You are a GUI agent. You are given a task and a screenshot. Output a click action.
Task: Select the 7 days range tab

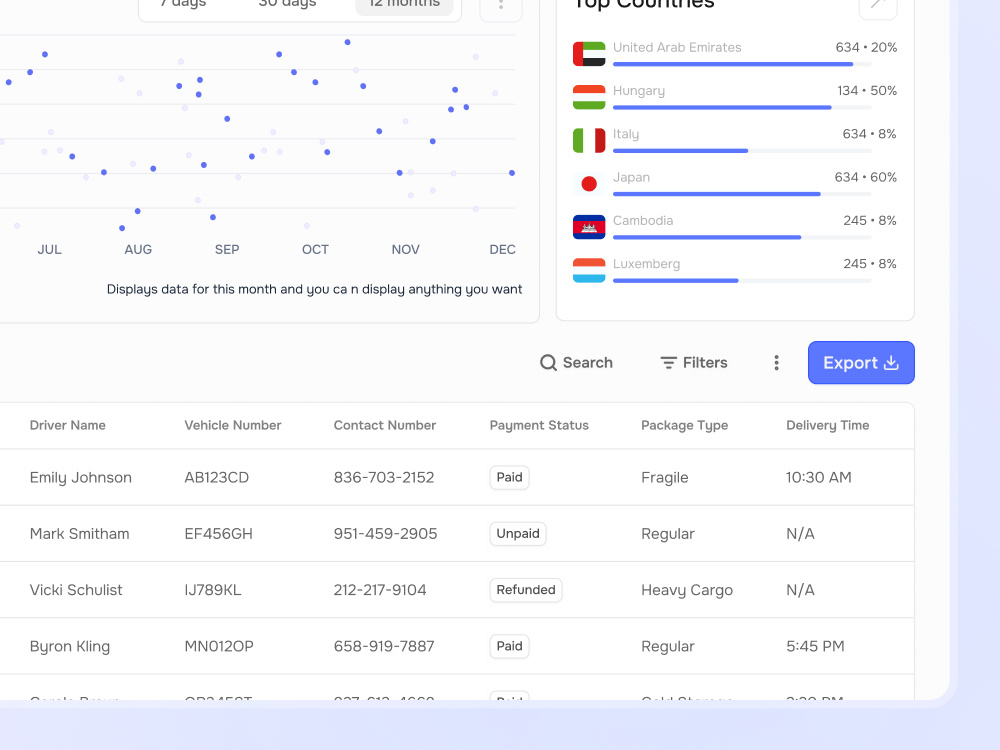tap(183, 3)
